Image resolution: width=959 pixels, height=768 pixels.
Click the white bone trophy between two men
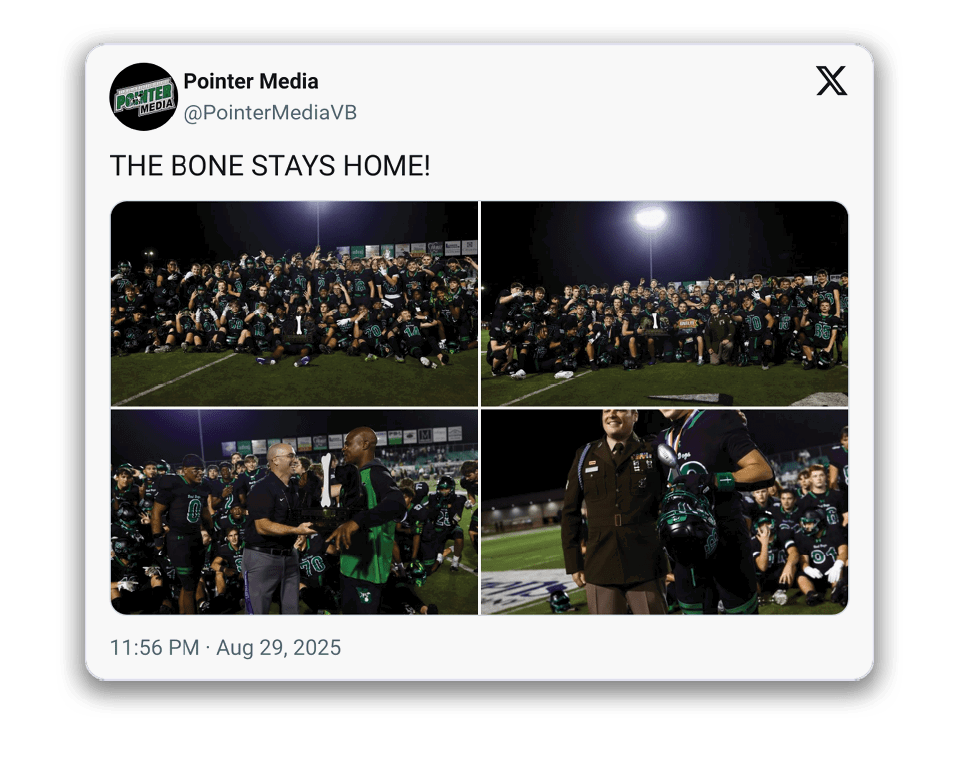pyautogui.click(x=326, y=480)
